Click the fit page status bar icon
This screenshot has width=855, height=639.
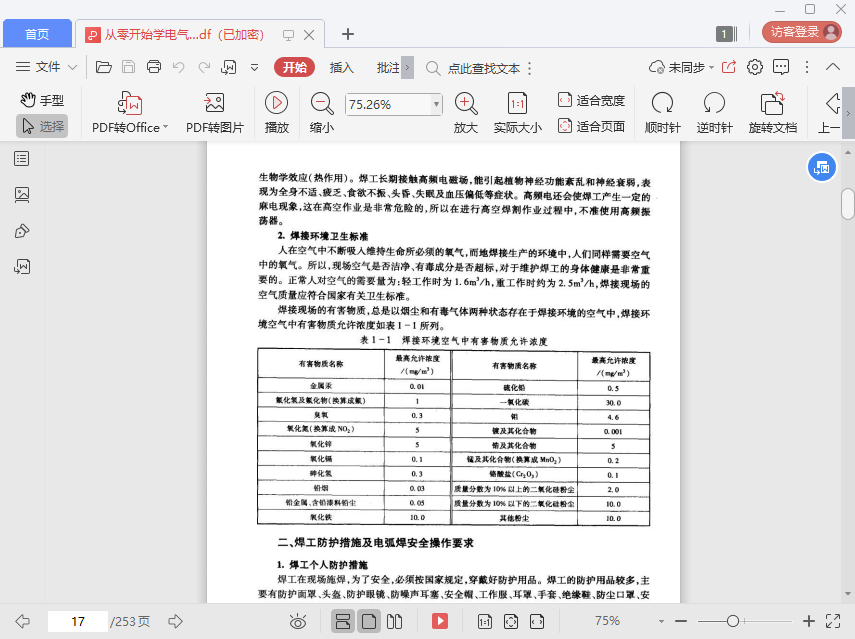click(511, 621)
